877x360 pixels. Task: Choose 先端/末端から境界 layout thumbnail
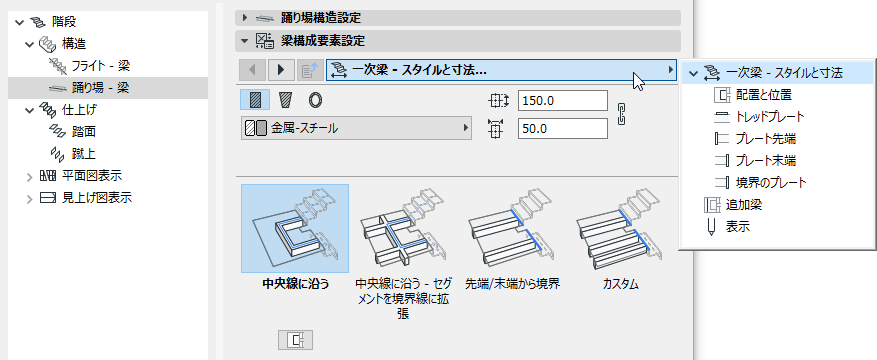[x=512, y=230]
